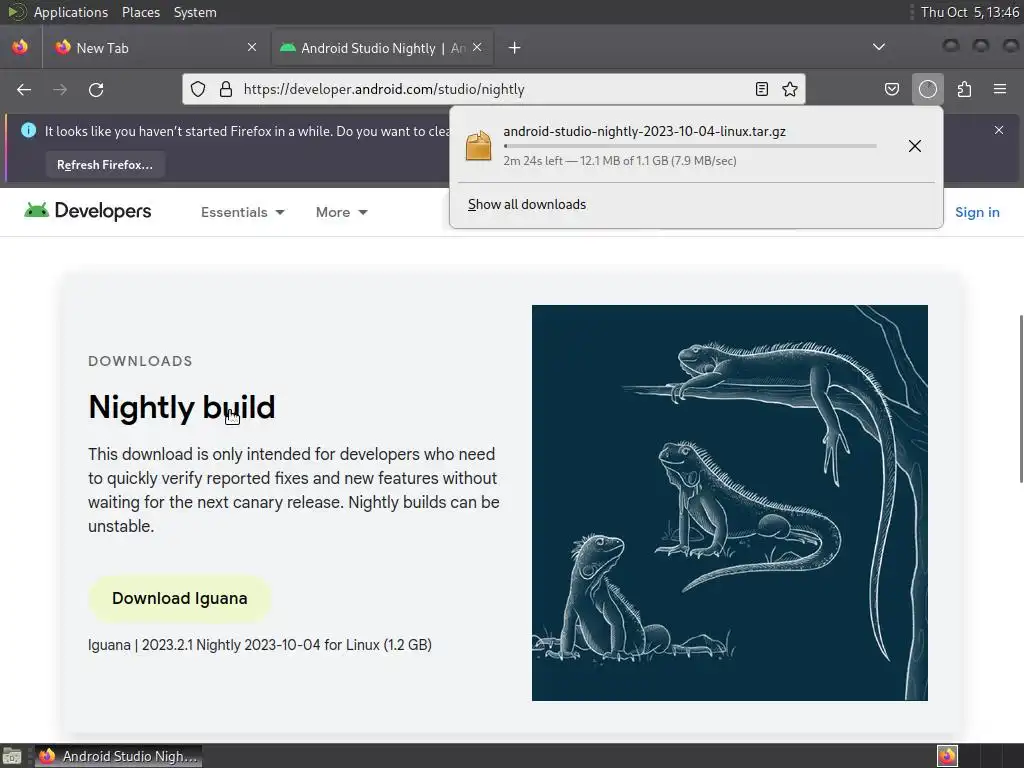Expand the list all tabs chevron
Viewport: 1024px width, 768px height.
(879, 47)
